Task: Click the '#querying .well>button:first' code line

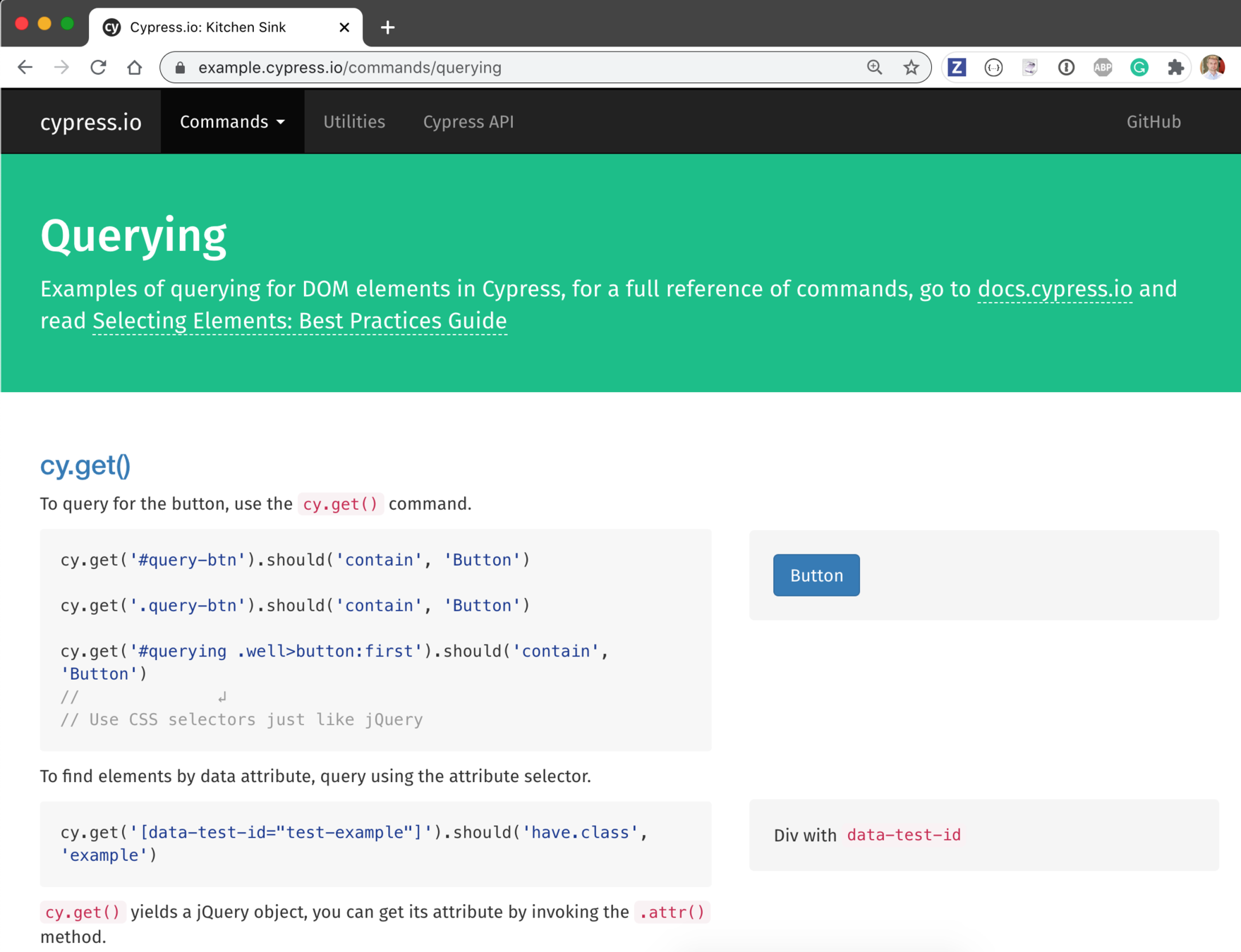Action: [x=334, y=662]
